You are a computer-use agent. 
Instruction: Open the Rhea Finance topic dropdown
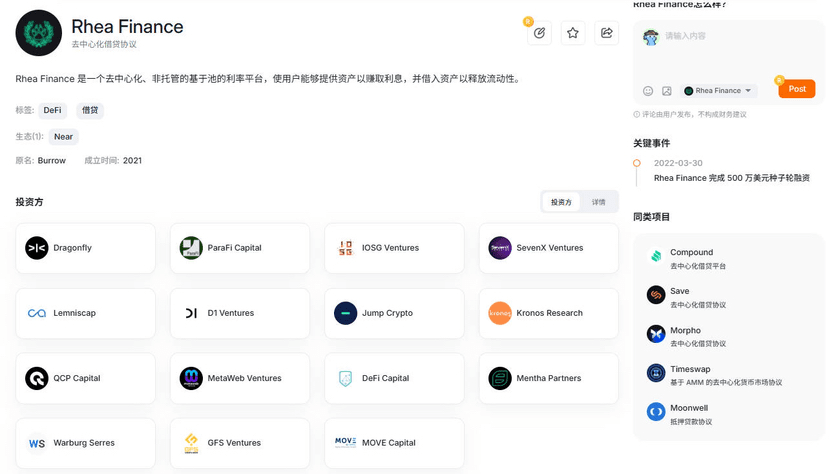point(718,91)
